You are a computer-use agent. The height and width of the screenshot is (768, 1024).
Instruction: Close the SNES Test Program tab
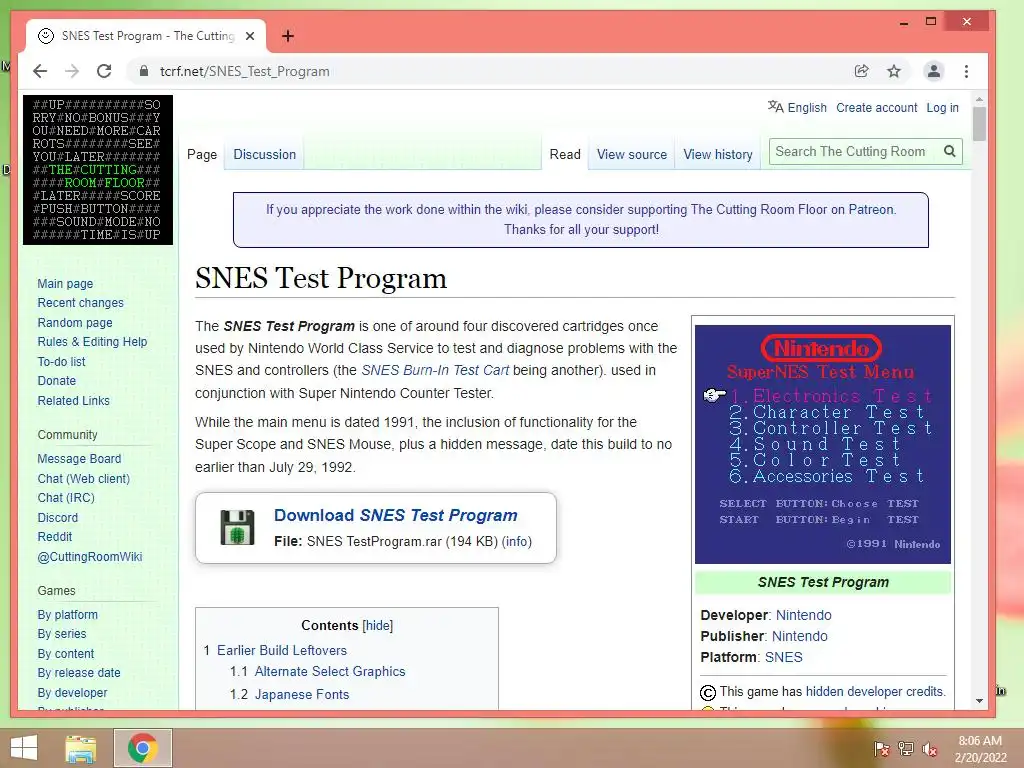pyautogui.click(x=249, y=36)
